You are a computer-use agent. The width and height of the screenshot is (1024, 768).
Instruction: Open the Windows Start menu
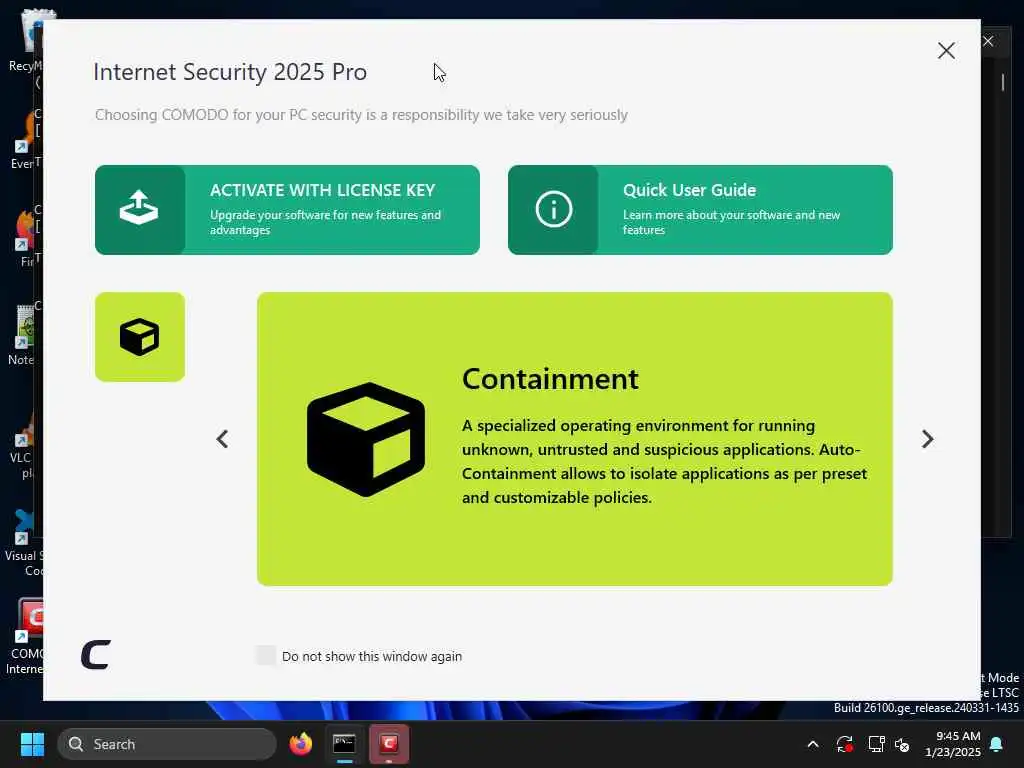point(32,744)
